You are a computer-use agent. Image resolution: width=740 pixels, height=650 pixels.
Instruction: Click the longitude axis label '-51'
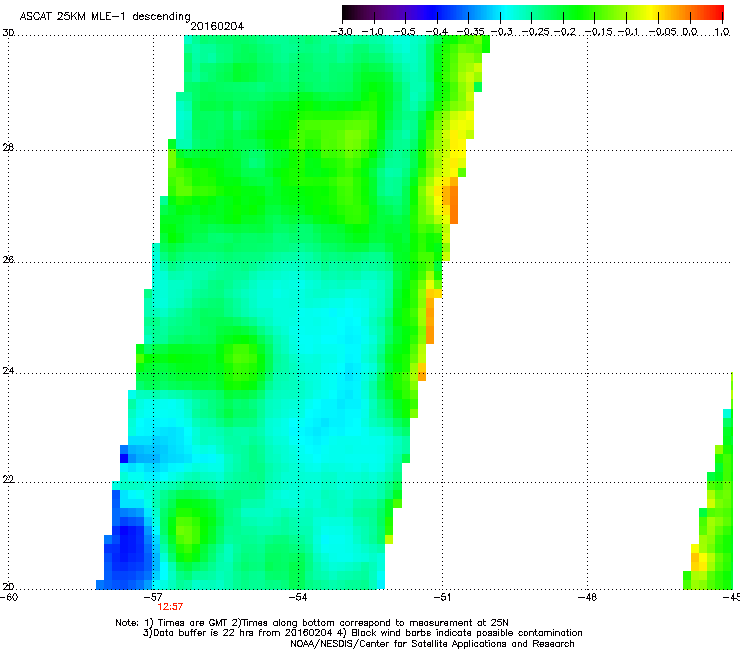tap(443, 597)
